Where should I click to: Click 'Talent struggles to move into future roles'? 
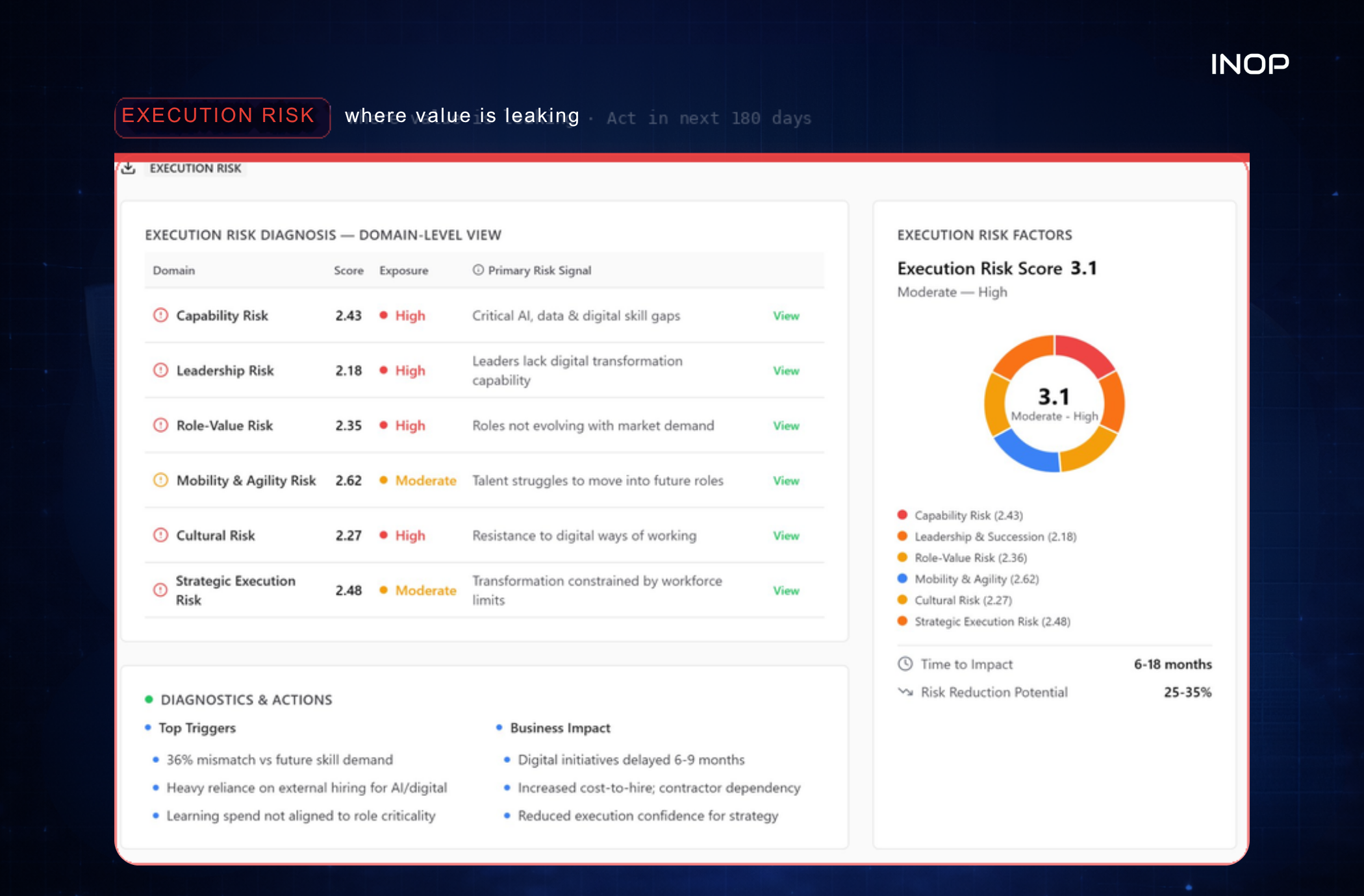(x=598, y=480)
